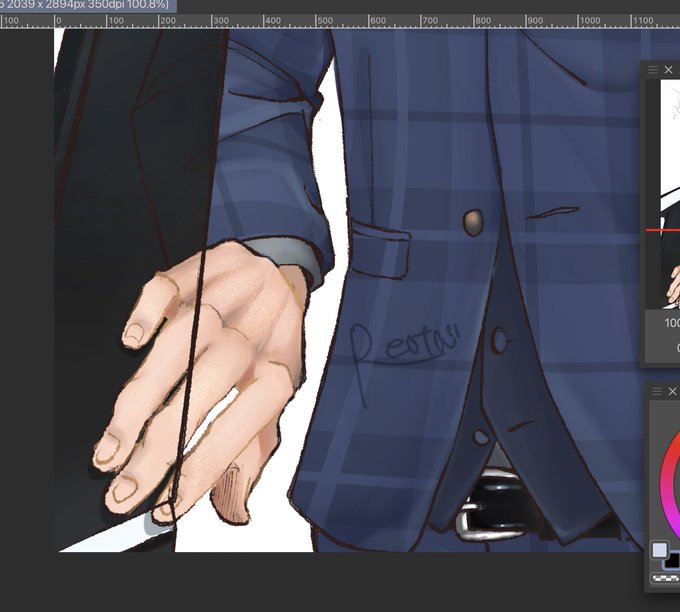The height and width of the screenshot is (612, 680).
Task: Open the color wheel panel hamburger menu
Action: coord(657,392)
